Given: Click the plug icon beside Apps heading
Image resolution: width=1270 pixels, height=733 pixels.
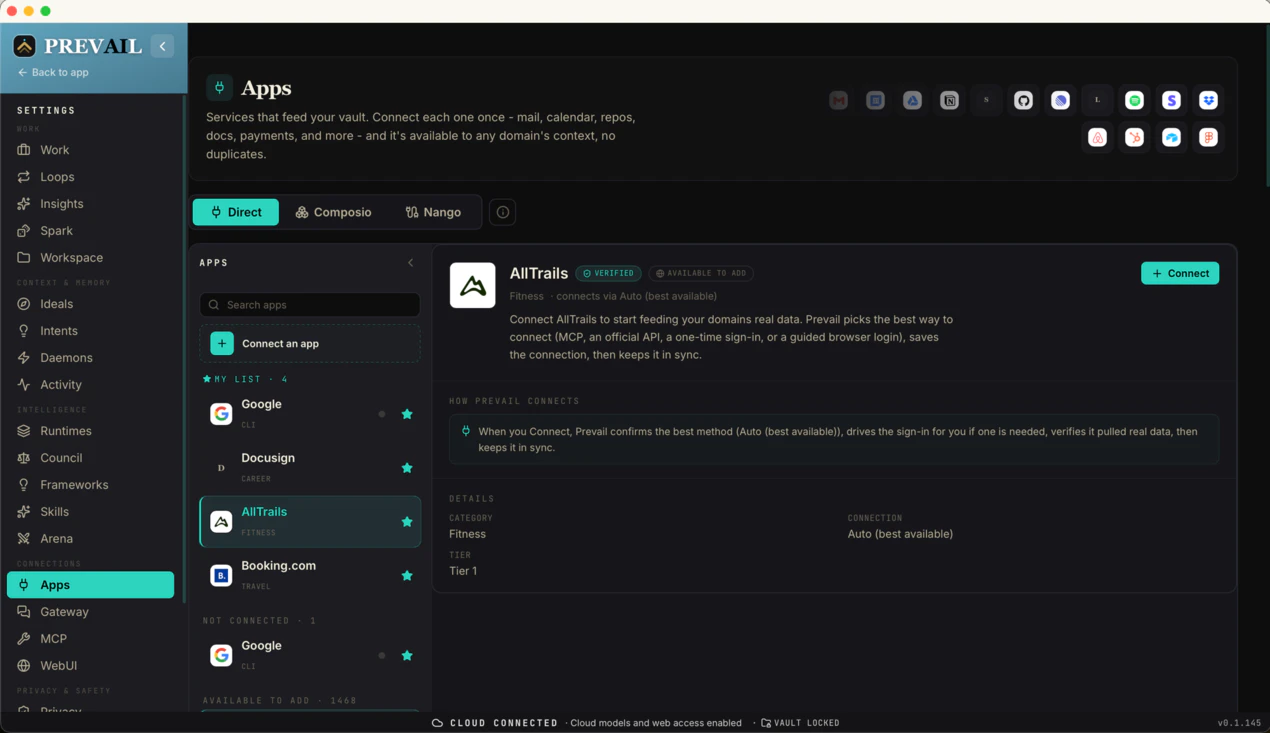Looking at the screenshot, I should click(x=219, y=88).
